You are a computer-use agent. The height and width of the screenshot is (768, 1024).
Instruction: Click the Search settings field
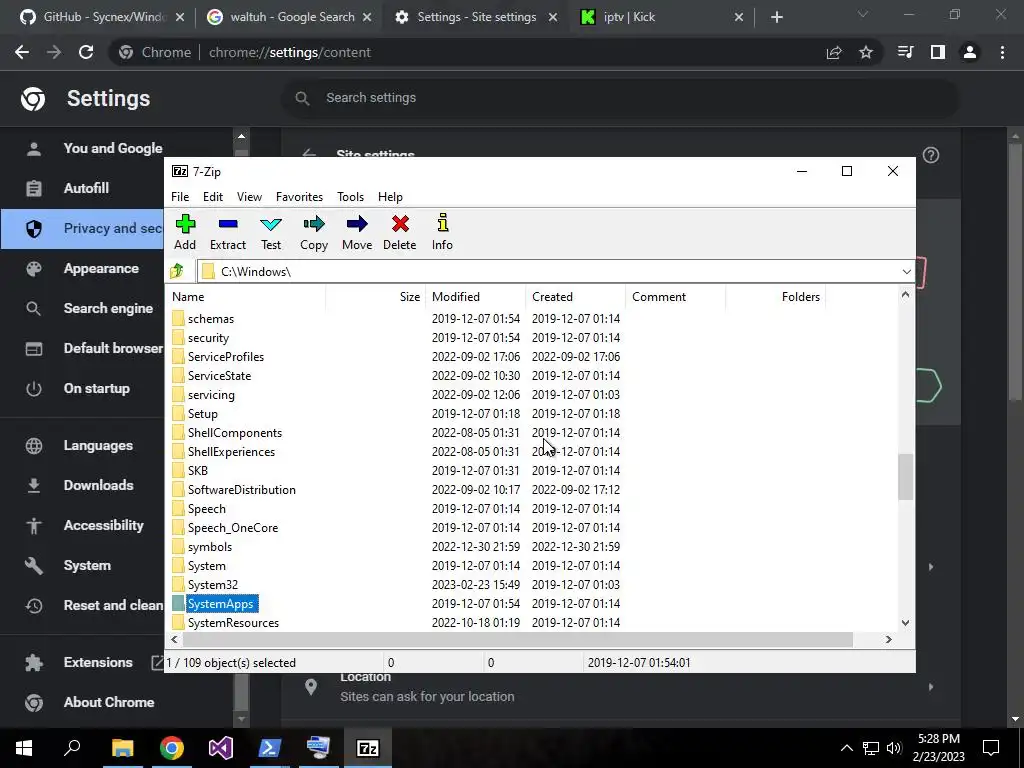(620, 98)
